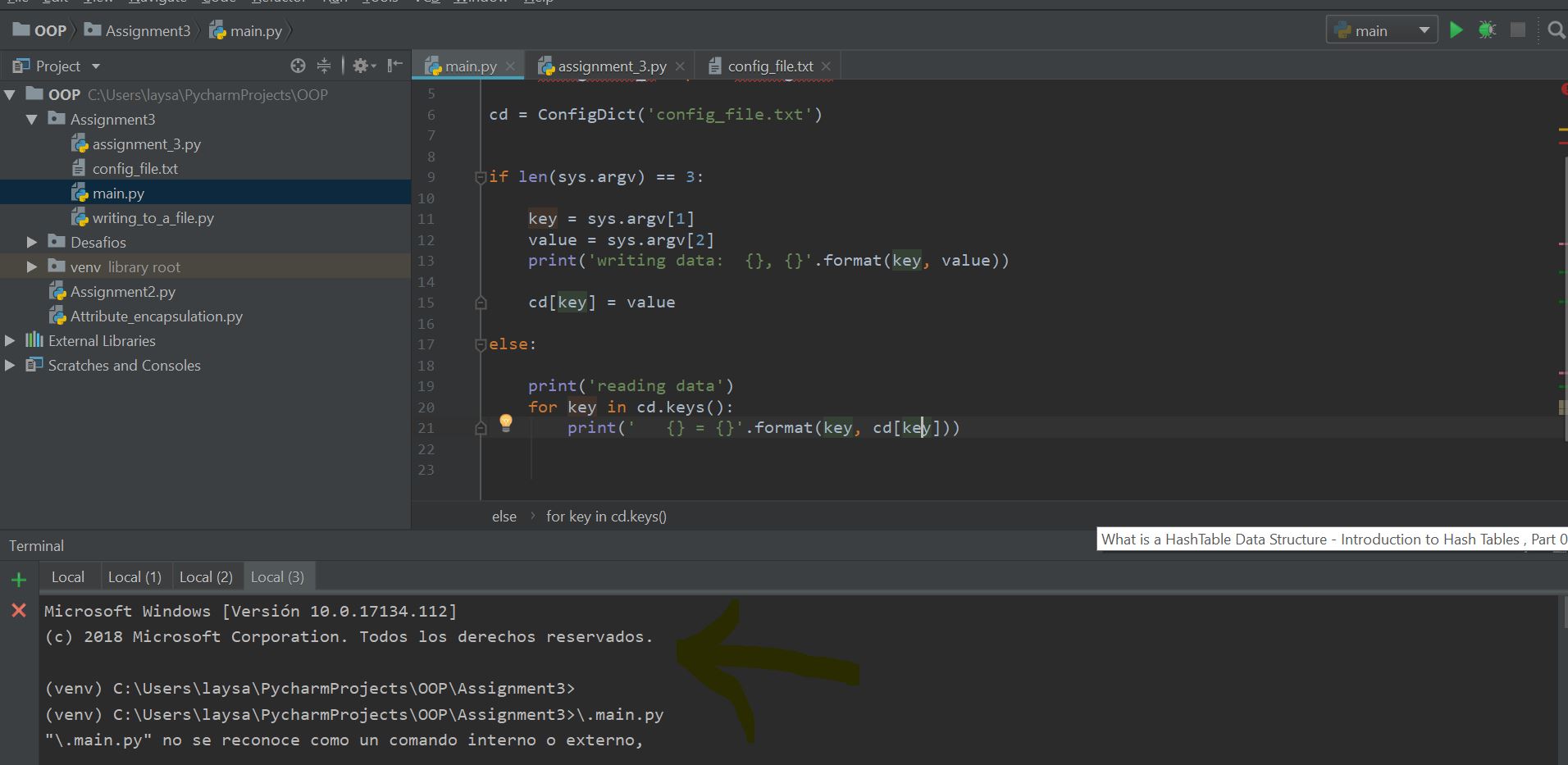Select assignment_3.py in project tree
This screenshot has width=1568, height=765.
click(146, 144)
